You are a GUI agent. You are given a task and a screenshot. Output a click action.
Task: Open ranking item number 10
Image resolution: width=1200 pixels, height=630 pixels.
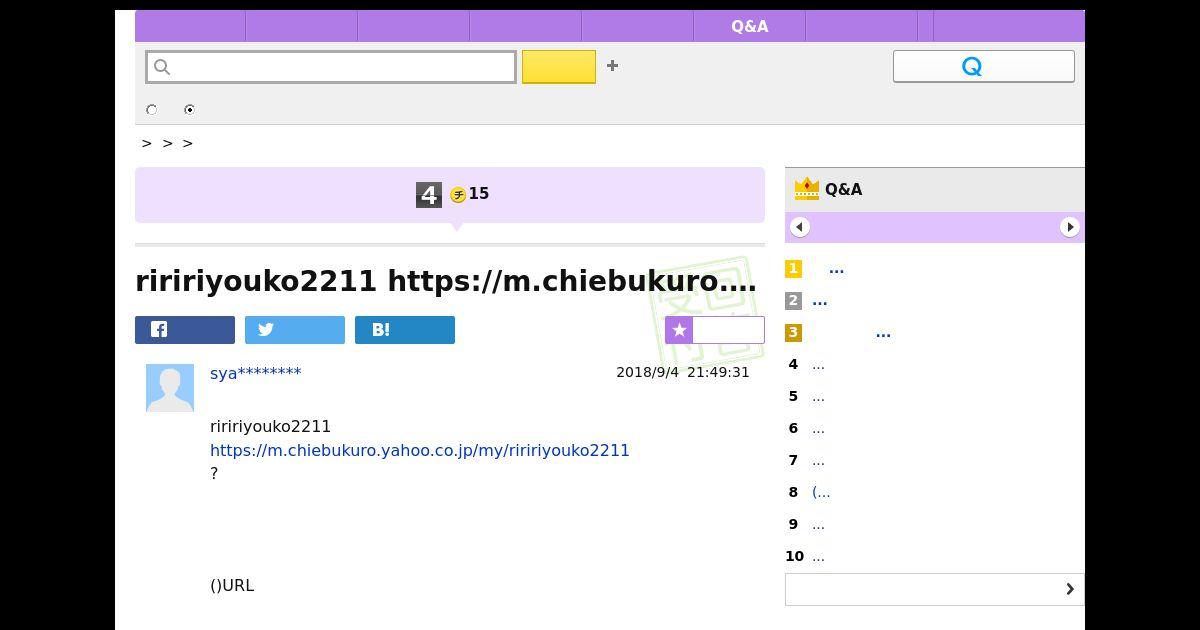818,557
